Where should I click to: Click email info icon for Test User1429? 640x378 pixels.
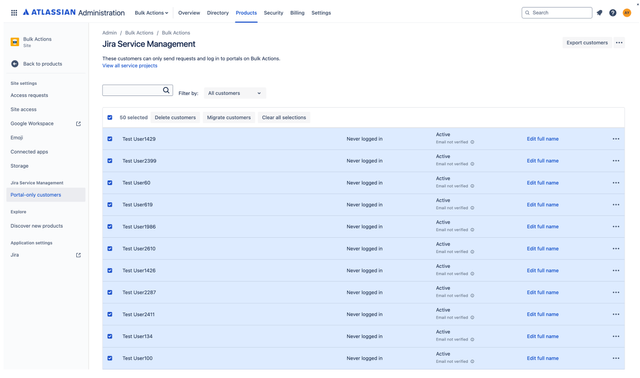coord(472,142)
